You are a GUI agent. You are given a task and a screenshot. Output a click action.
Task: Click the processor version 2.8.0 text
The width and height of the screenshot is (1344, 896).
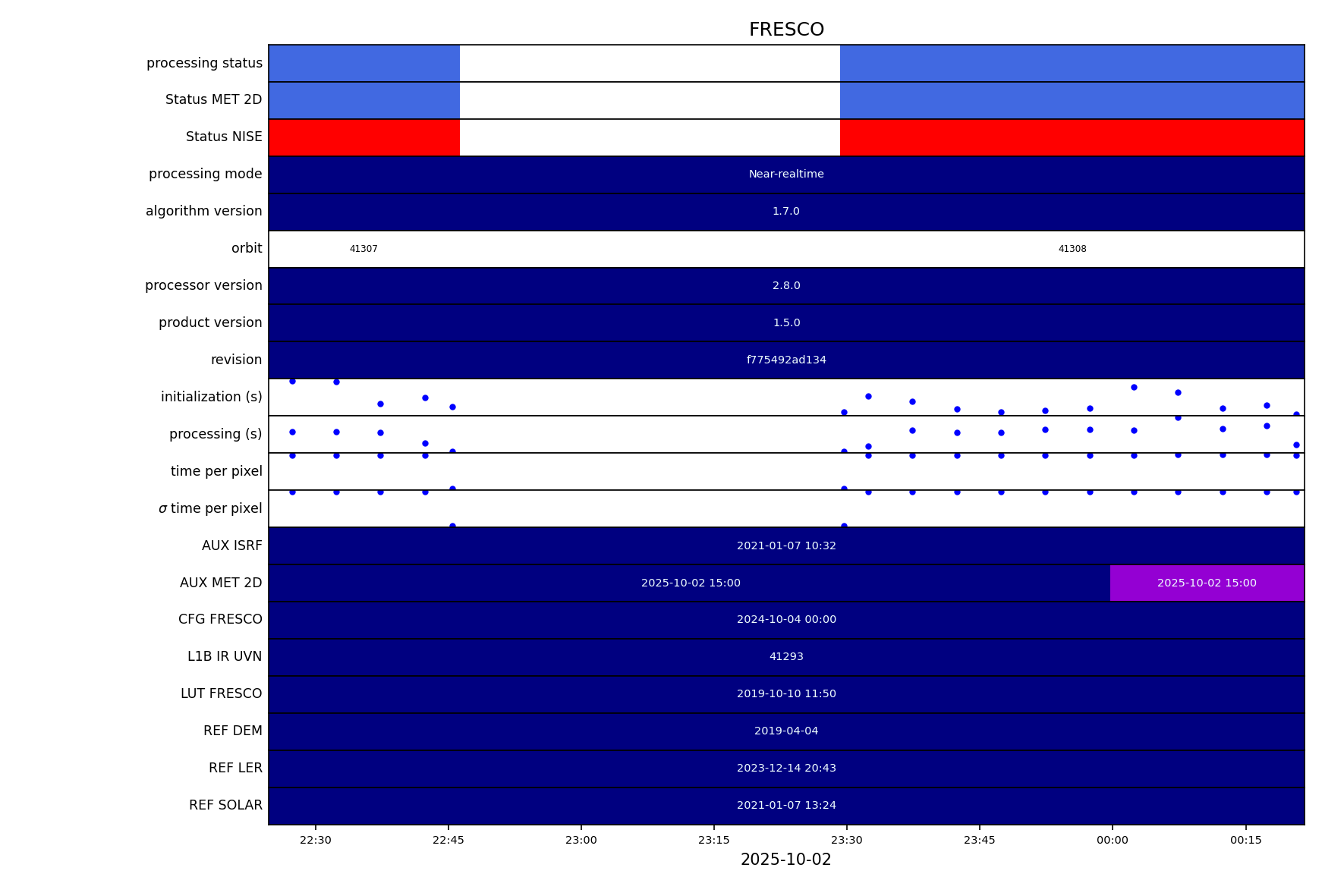tap(786, 286)
